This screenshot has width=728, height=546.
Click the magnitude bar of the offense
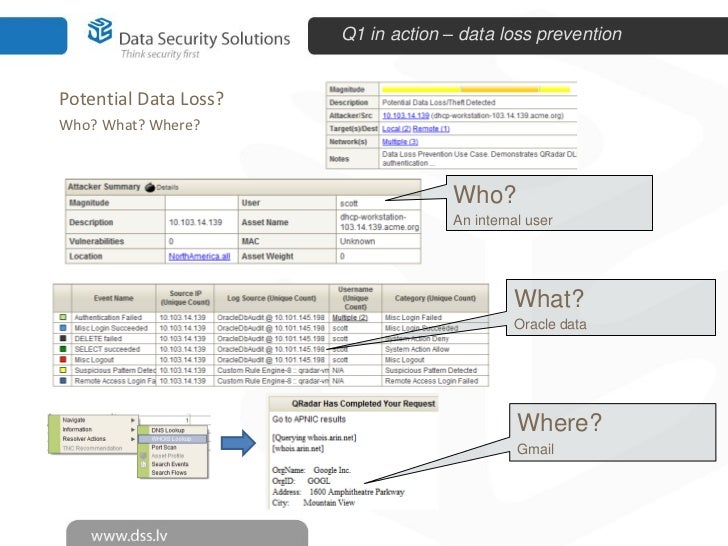[476, 89]
